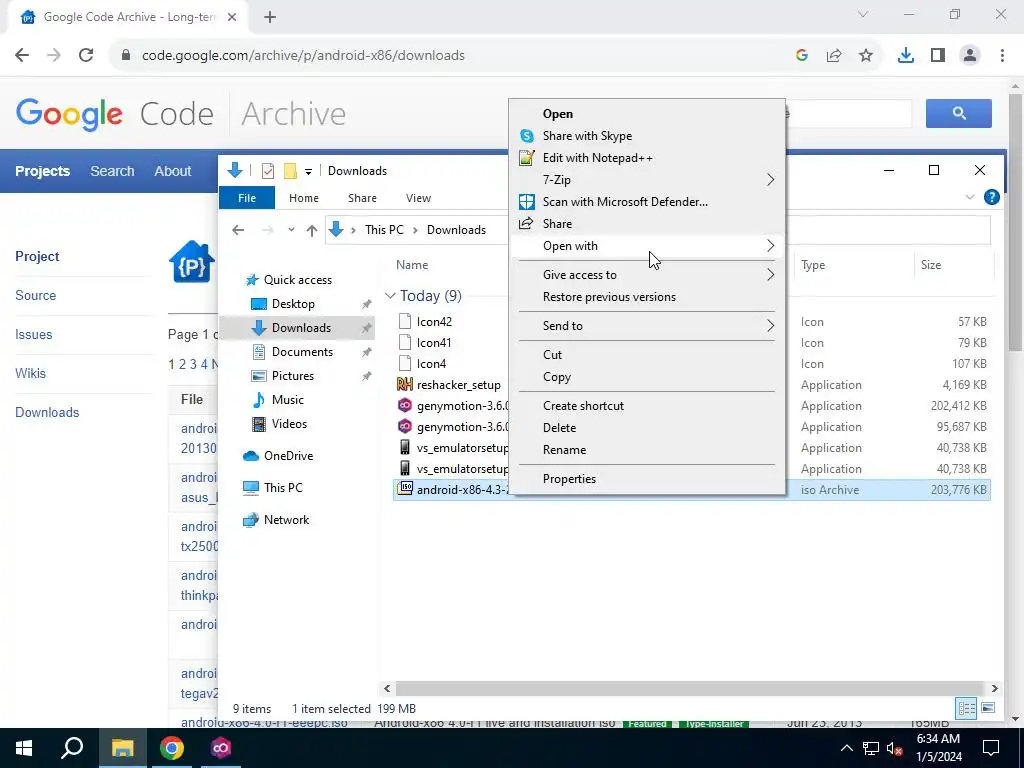Viewport: 1024px width, 768px height.
Task: Select This PC in navigation pane
Action: (283, 488)
